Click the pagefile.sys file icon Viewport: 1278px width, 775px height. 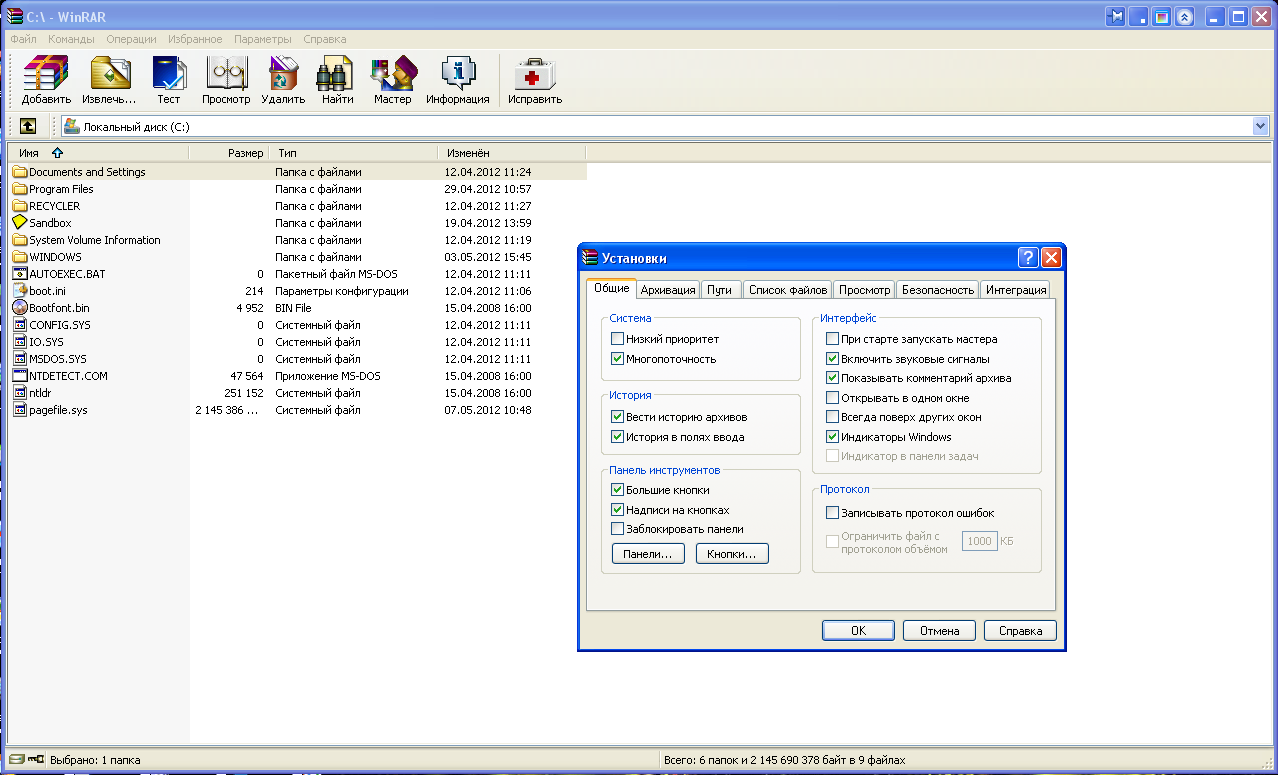click(x=19, y=410)
